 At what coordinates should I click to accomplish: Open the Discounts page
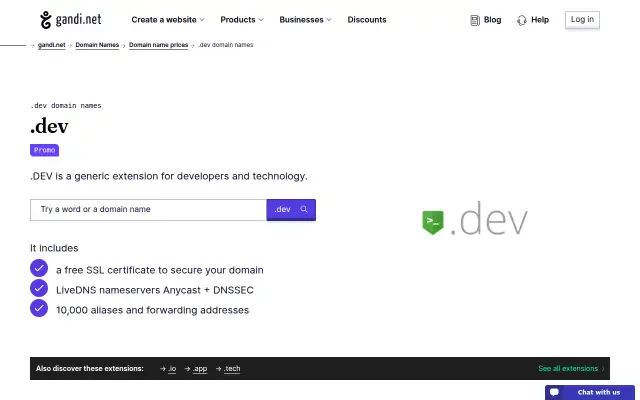click(367, 20)
